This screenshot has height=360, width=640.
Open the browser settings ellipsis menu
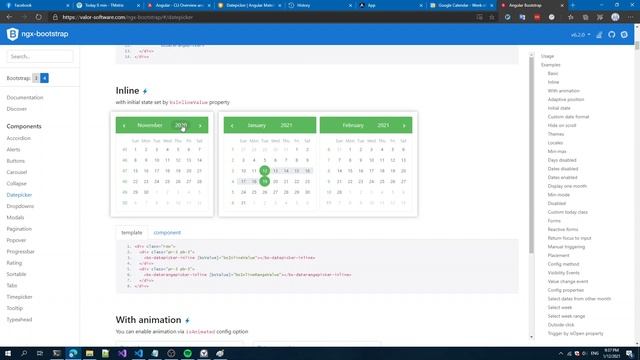631,17
